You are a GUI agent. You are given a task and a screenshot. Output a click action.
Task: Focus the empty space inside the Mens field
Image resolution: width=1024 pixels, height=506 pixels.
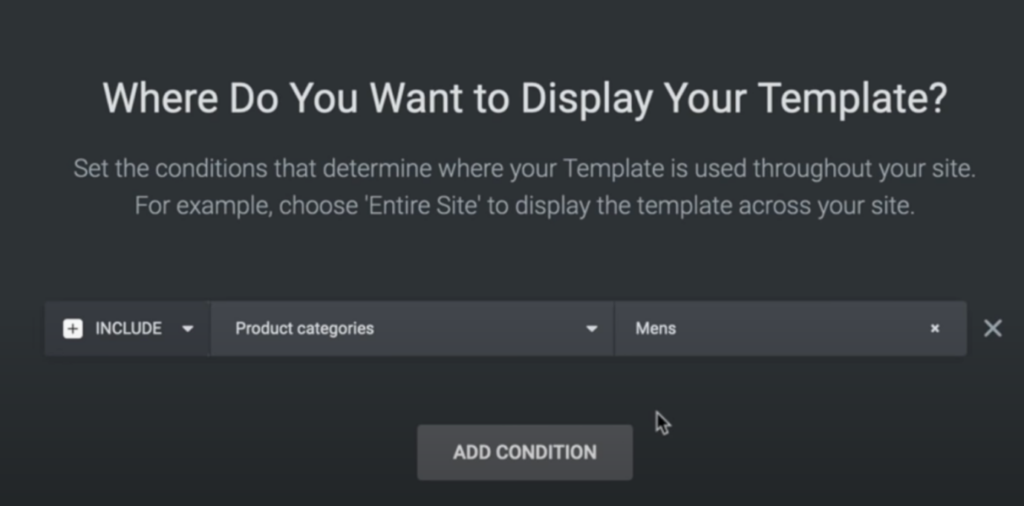[x=803, y=328]
